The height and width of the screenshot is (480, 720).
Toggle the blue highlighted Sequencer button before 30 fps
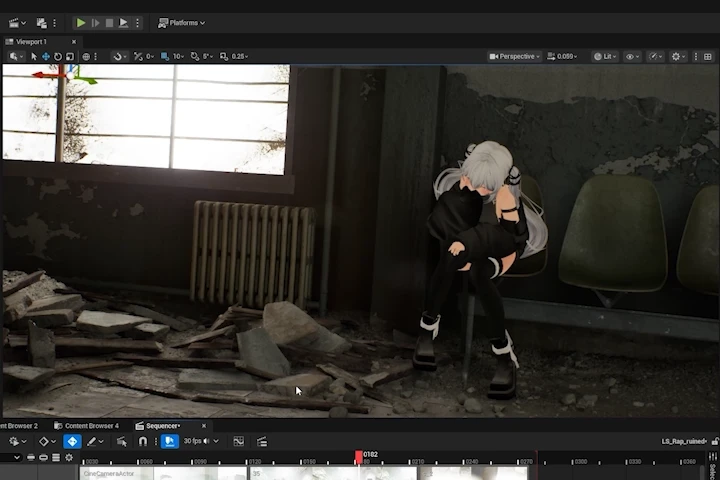coord(170,441)
